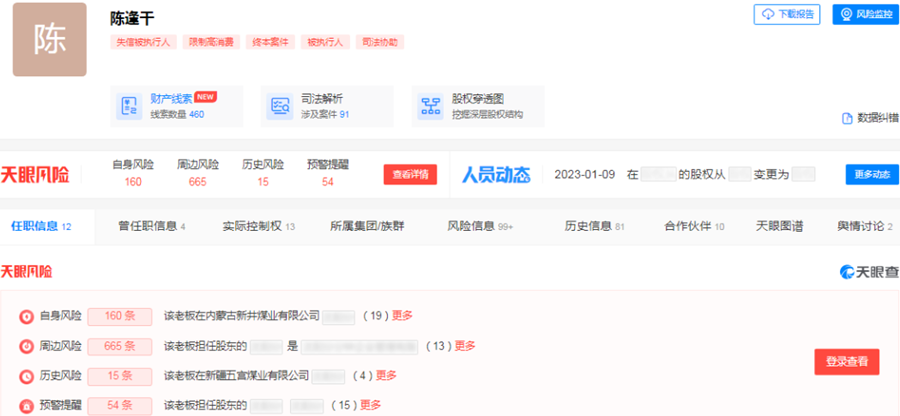Open the 财产线索 card
This screenshot has height=416, width=900.
177,106
